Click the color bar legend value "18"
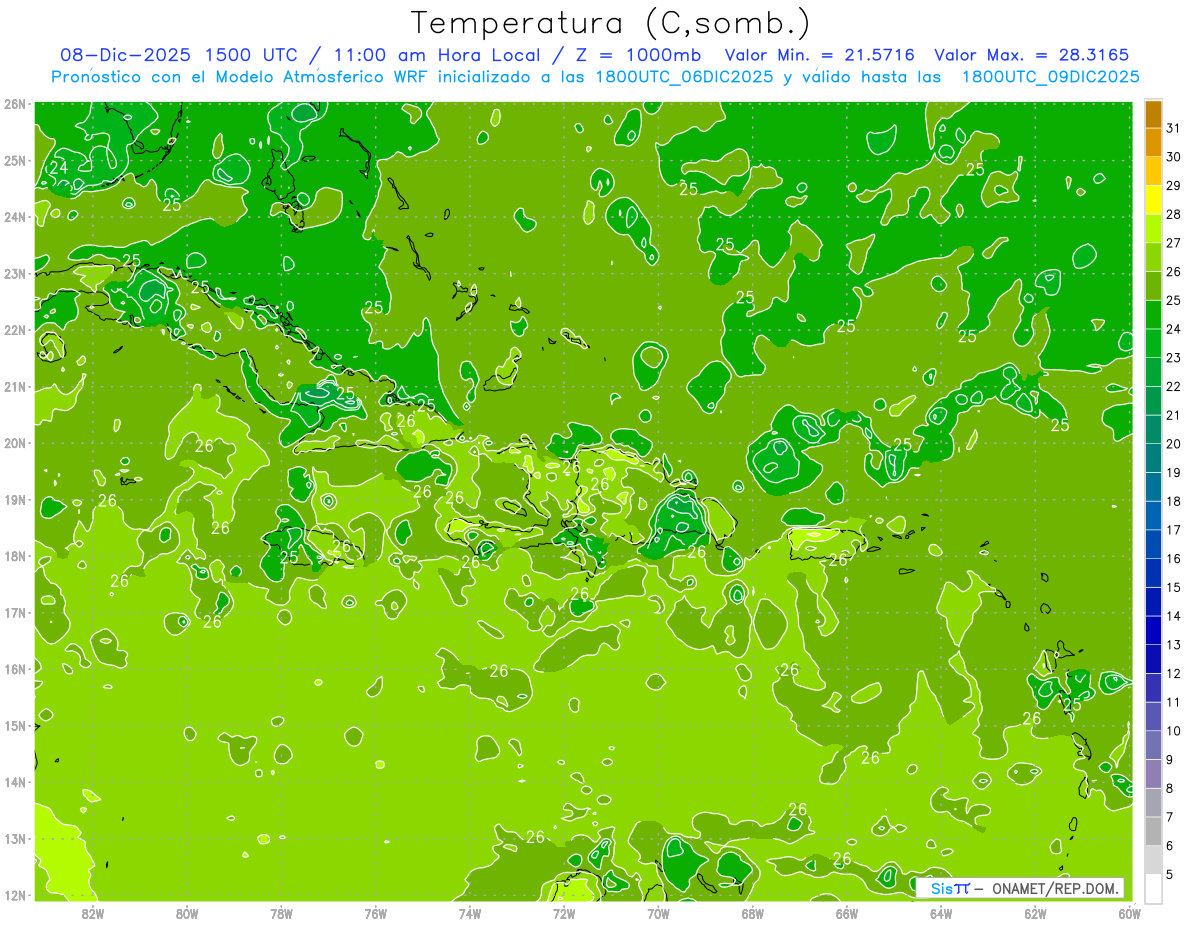This screenshot has height=927, width=1200. coord(1173,501)
